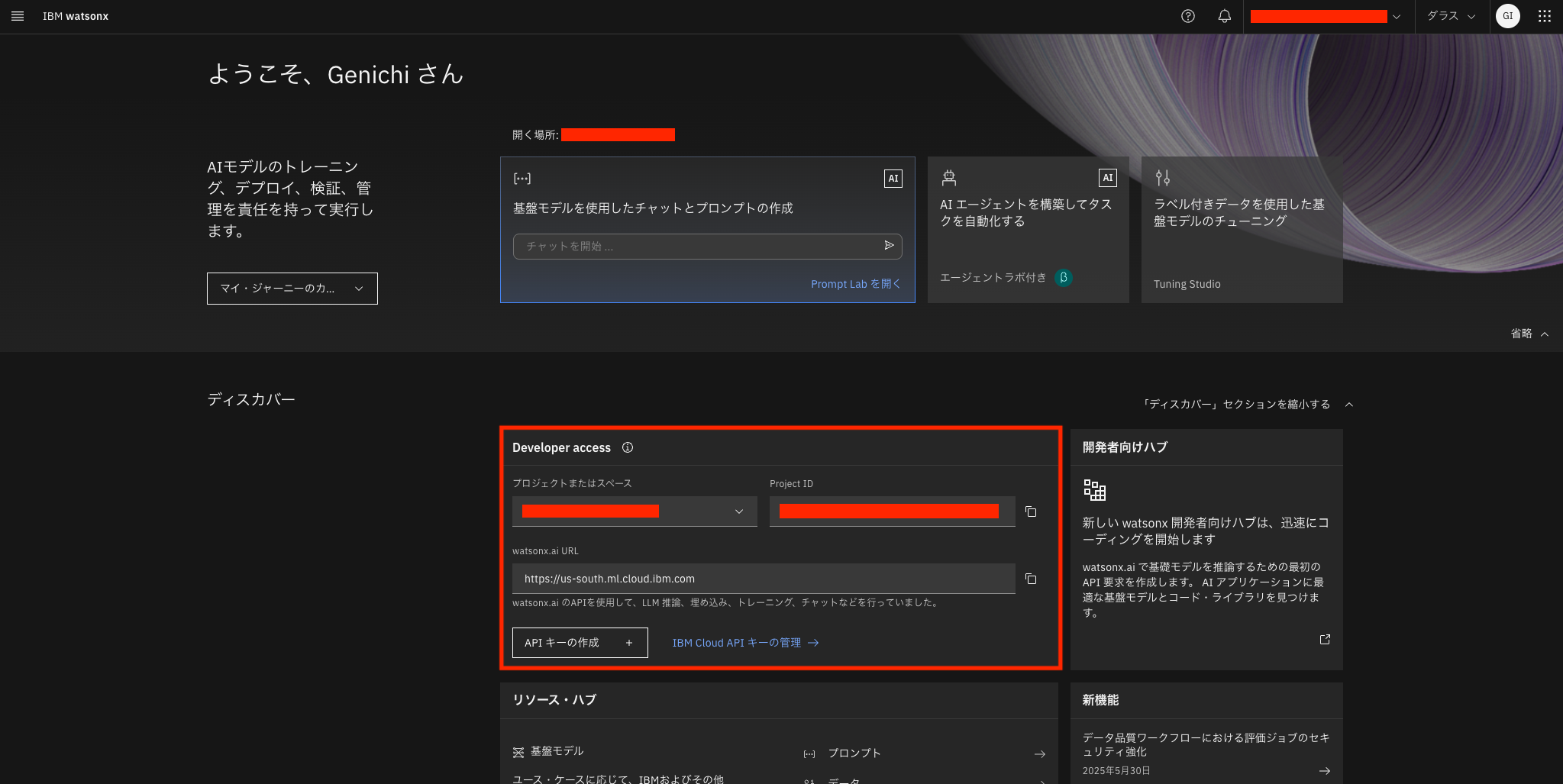Copy the watsonx.ai URL
This screenshot has width=1563, height=784.
pos(1030,579)
